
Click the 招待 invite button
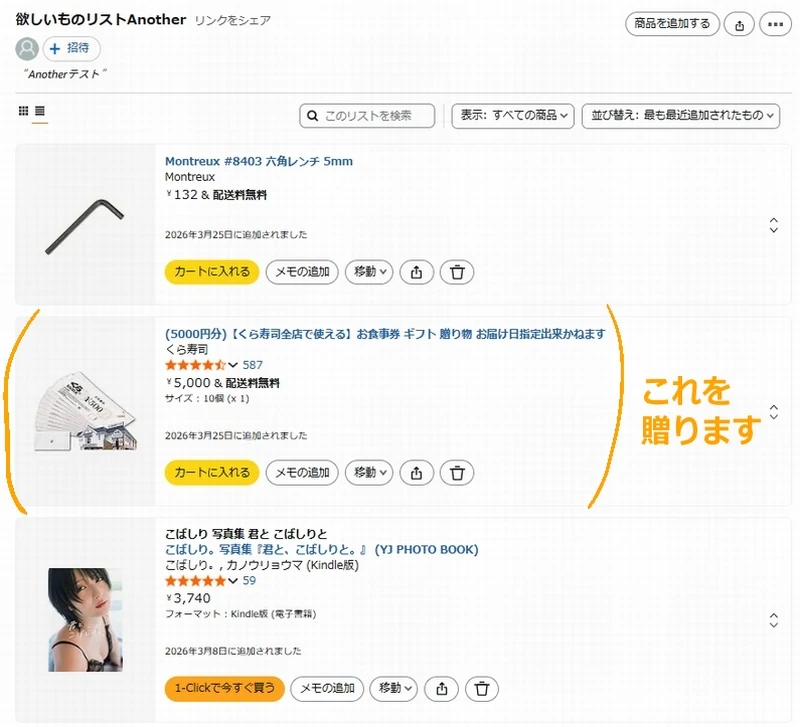pyautogui.click(x=71, y=48)
